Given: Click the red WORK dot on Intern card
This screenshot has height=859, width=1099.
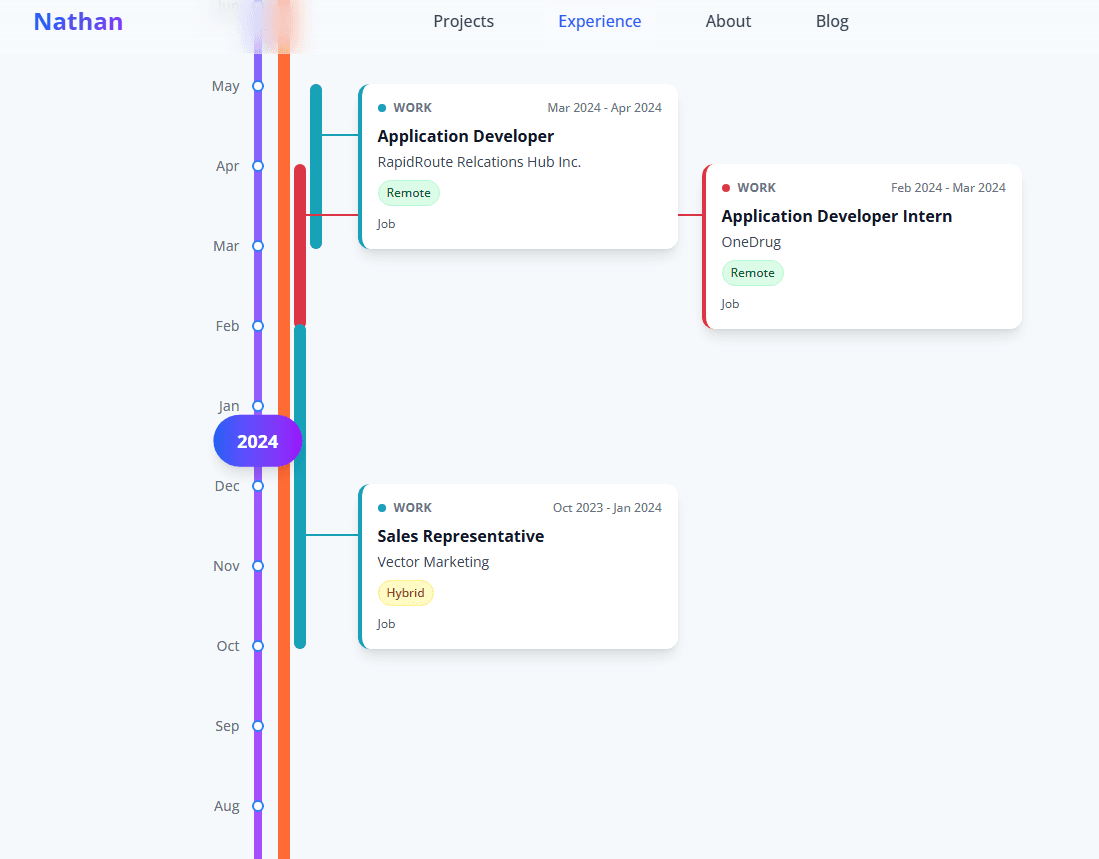Looking at the screenshot, I should 726,188.
